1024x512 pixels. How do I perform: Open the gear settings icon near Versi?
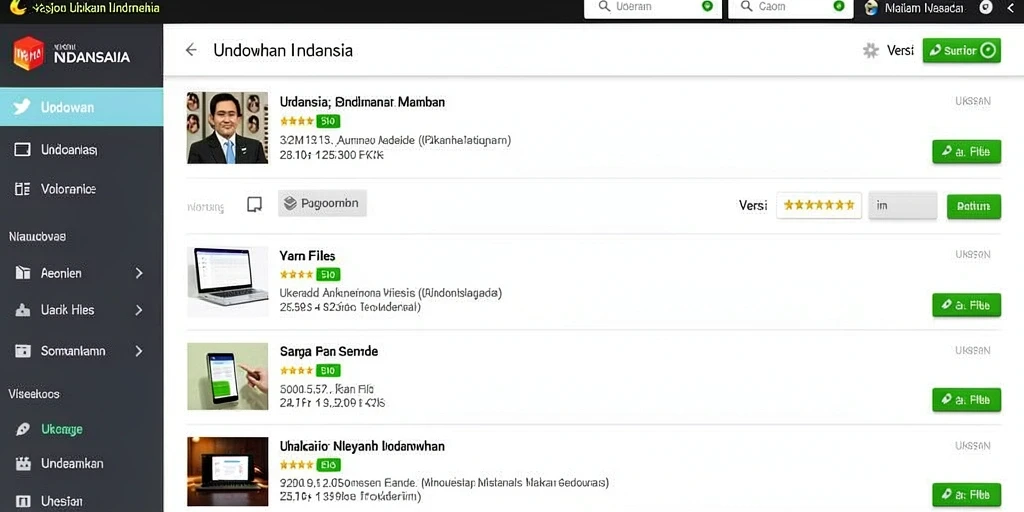tap(871, 50)
